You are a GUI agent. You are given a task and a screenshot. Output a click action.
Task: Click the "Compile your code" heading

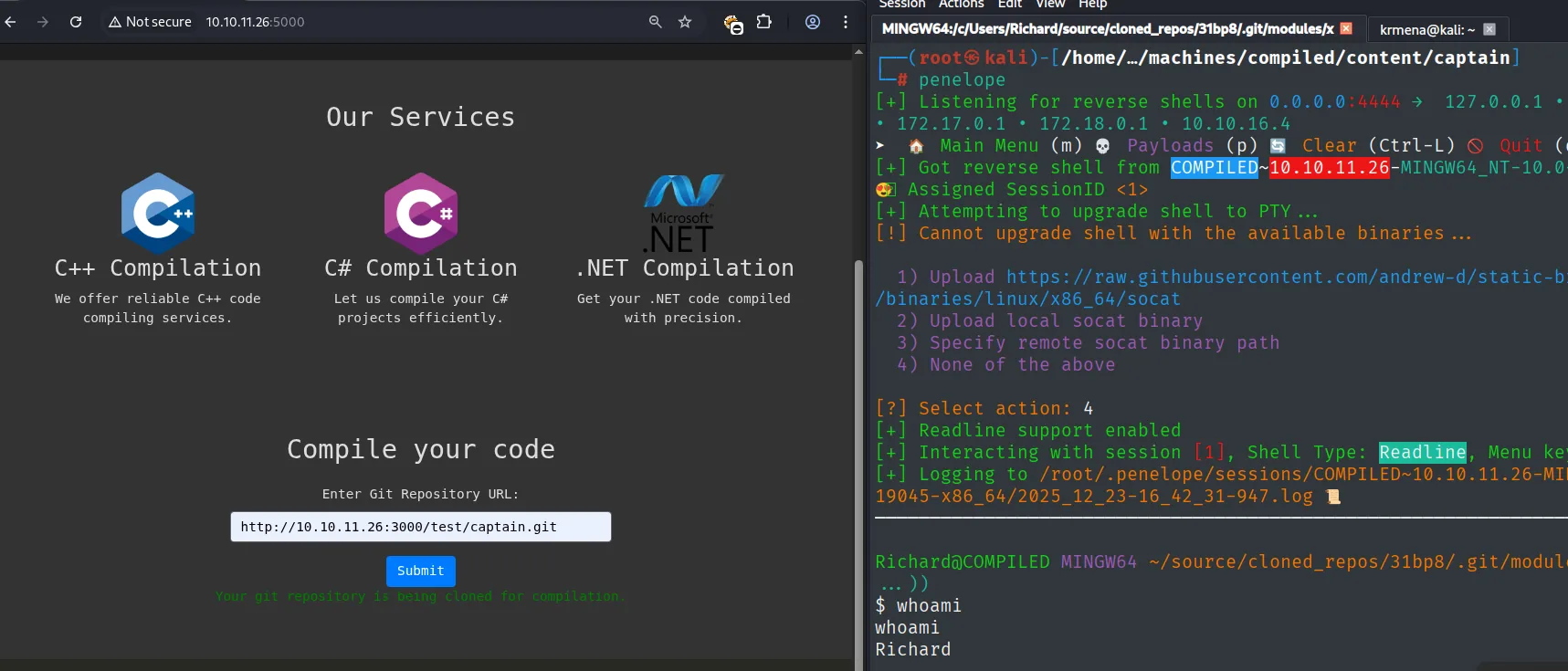421,449
